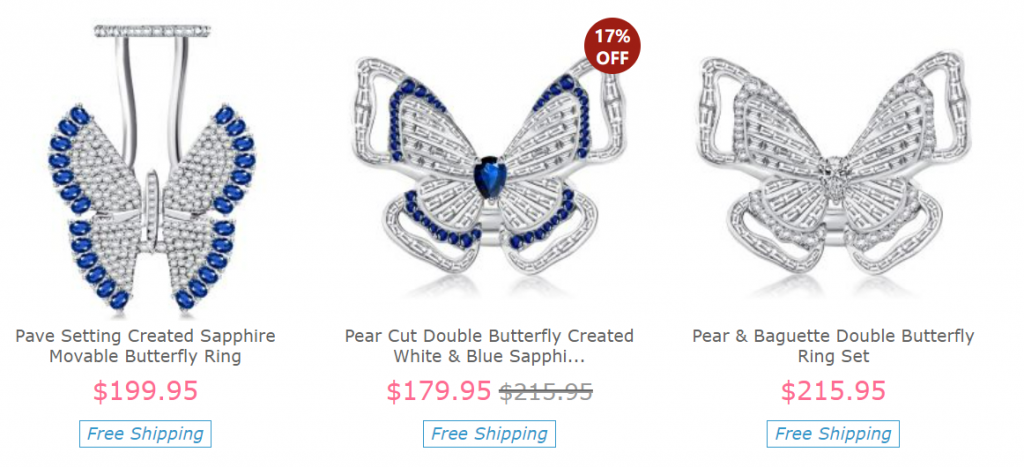Click the 17% OFF discount badge
This screenshot has height=467, width=1024.
612,45
